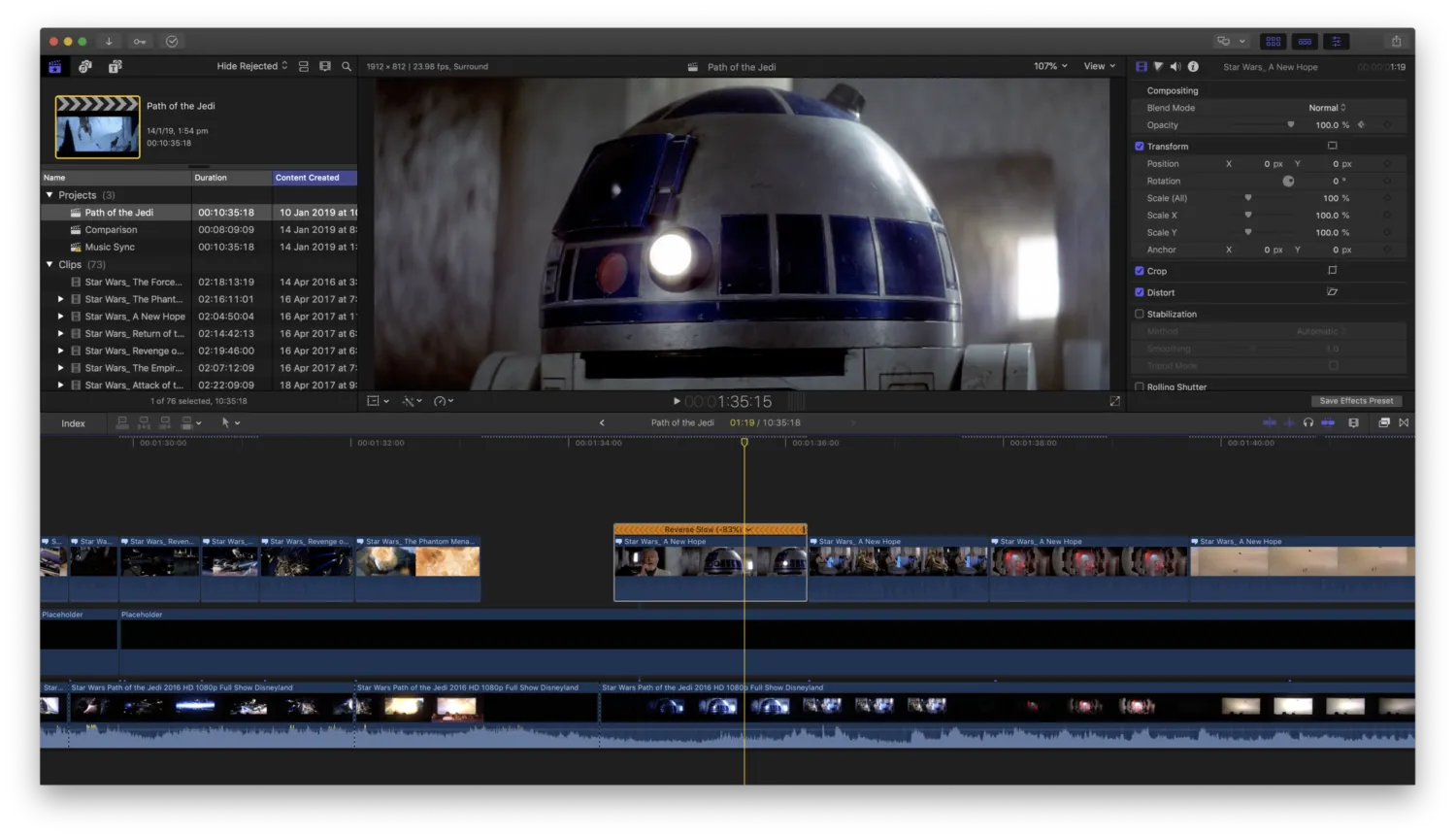Toggle filmstrip view in browser
The width and height of the screenshot is (1456, 837).
[x=325, y=67]
